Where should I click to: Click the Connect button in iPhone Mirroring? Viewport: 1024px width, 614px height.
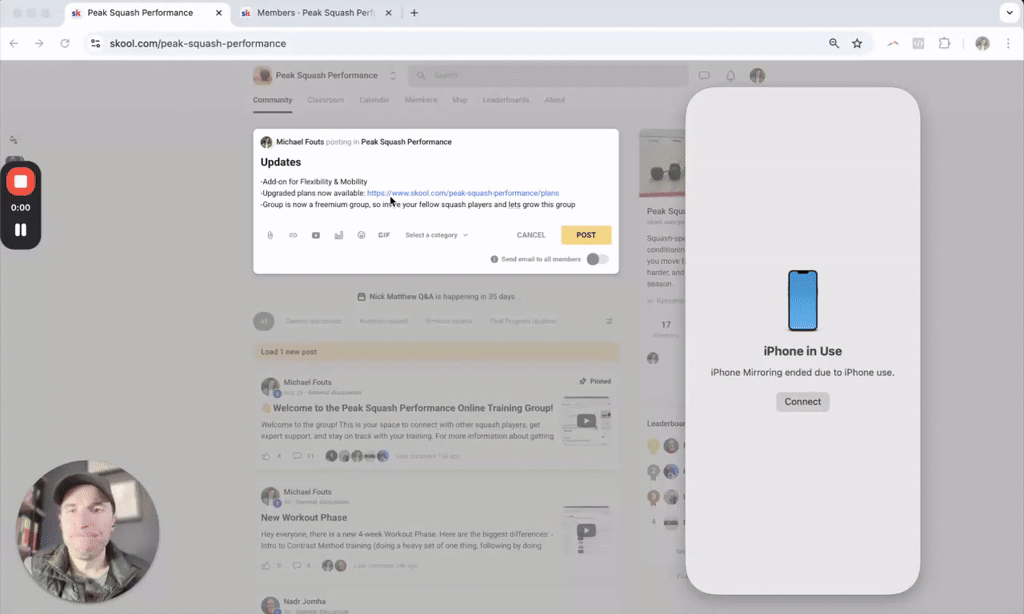click(803, 402)
